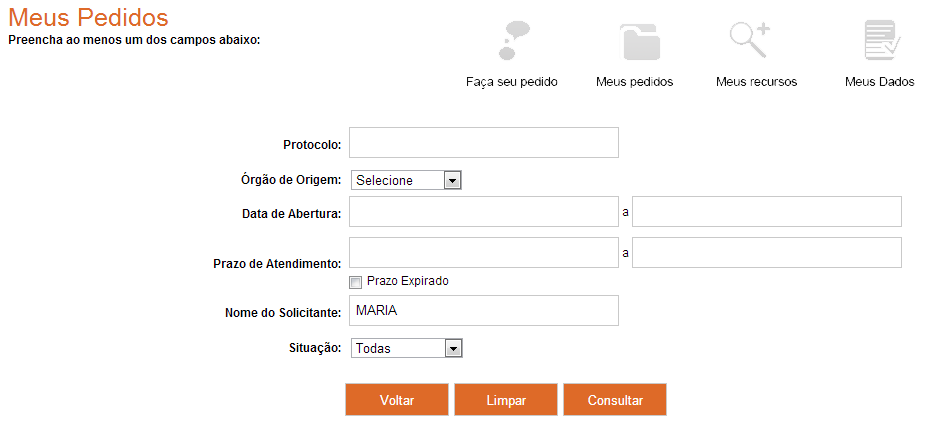Select the 'Meus recursos' menu label
Image resolution: width=926 pixels, height=432 pixels.
[756, 82]
